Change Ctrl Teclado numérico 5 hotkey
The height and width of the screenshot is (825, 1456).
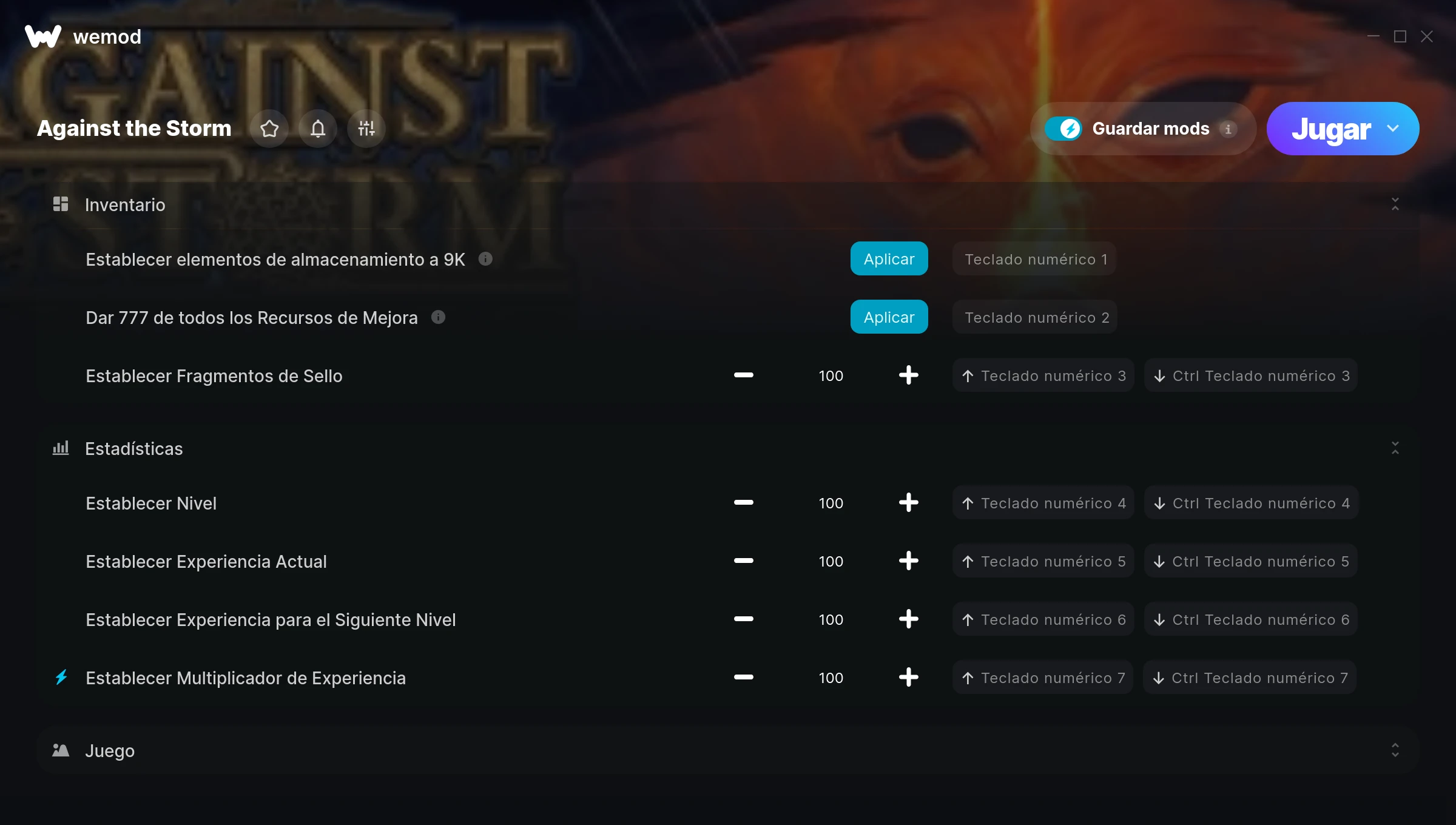point(1251,561)
